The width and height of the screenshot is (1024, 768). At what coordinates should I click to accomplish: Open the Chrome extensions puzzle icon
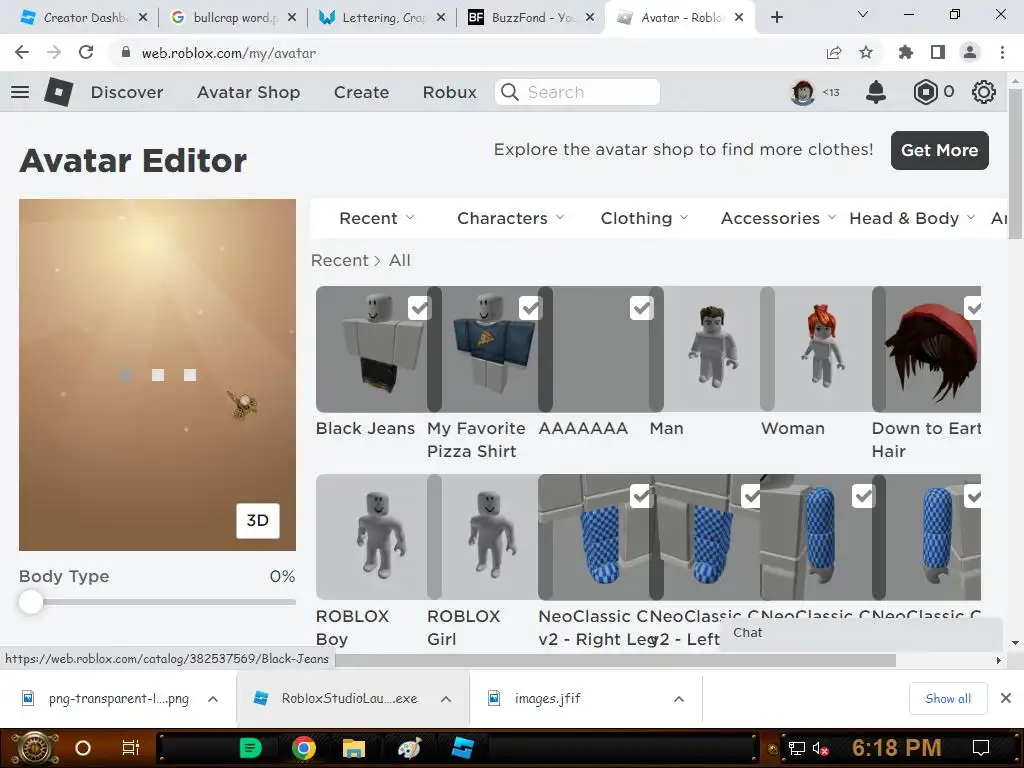906,52
